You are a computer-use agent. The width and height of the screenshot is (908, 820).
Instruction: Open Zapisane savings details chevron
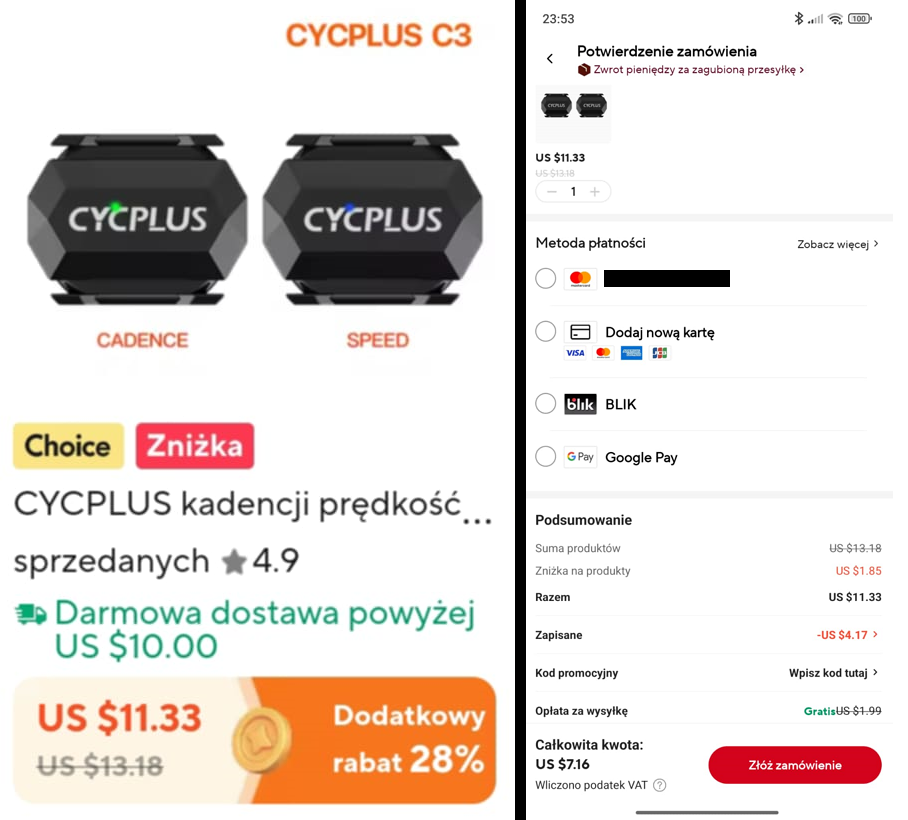pos(875,635)
